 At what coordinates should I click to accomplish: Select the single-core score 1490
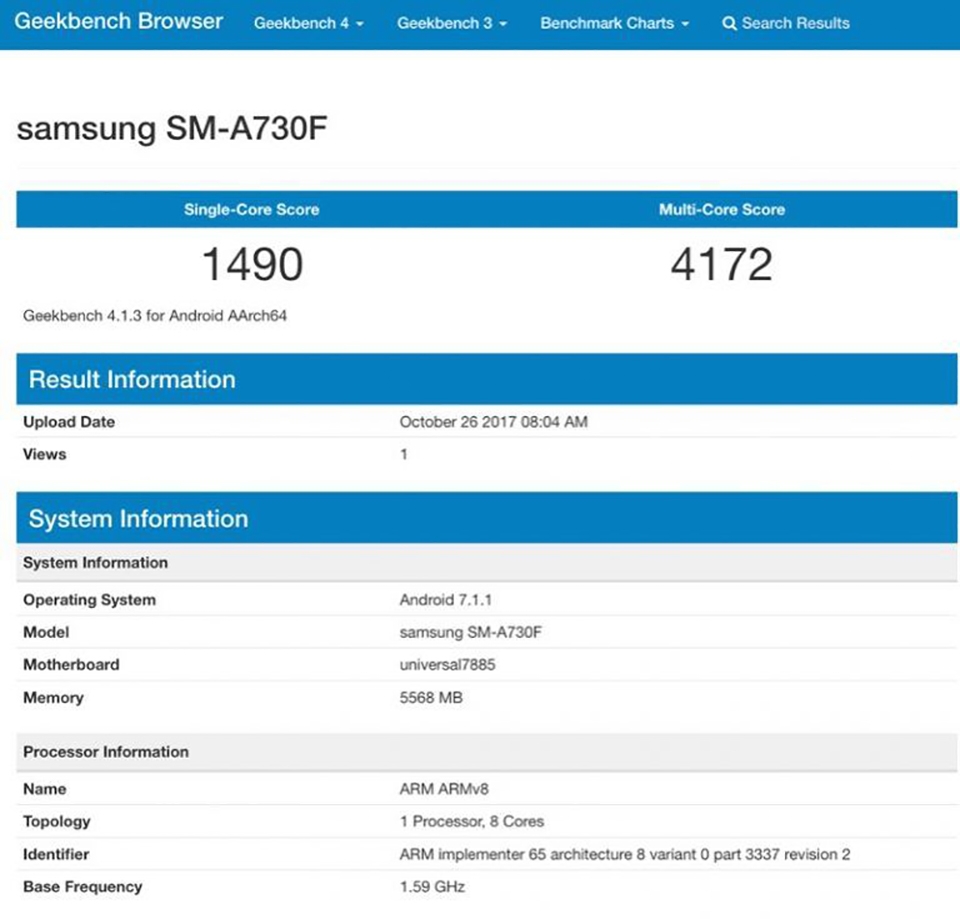click(252, 264)
